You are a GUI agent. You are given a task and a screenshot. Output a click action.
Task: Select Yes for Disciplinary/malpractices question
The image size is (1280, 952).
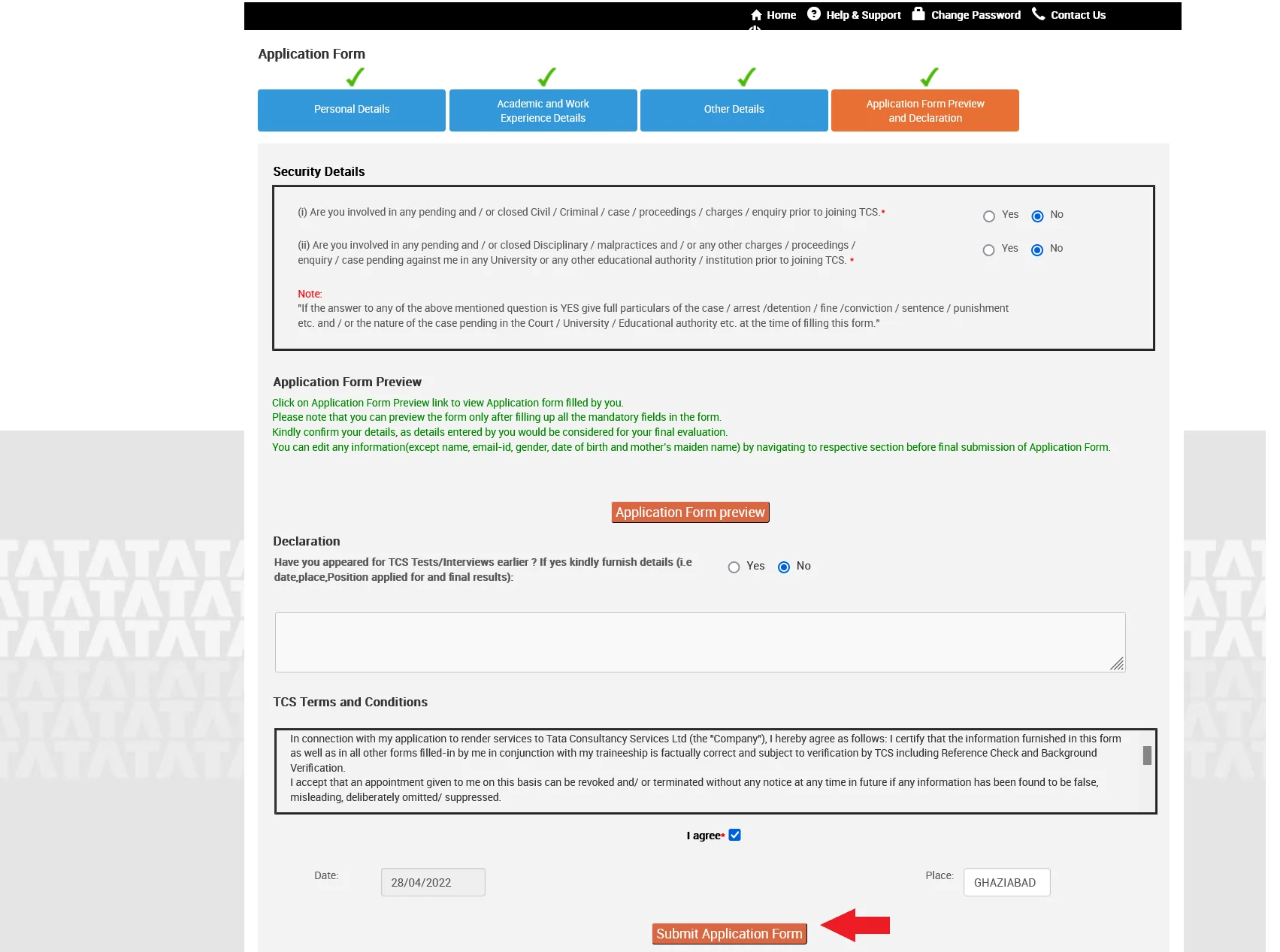pyautogui.click(x=989, y=250)
